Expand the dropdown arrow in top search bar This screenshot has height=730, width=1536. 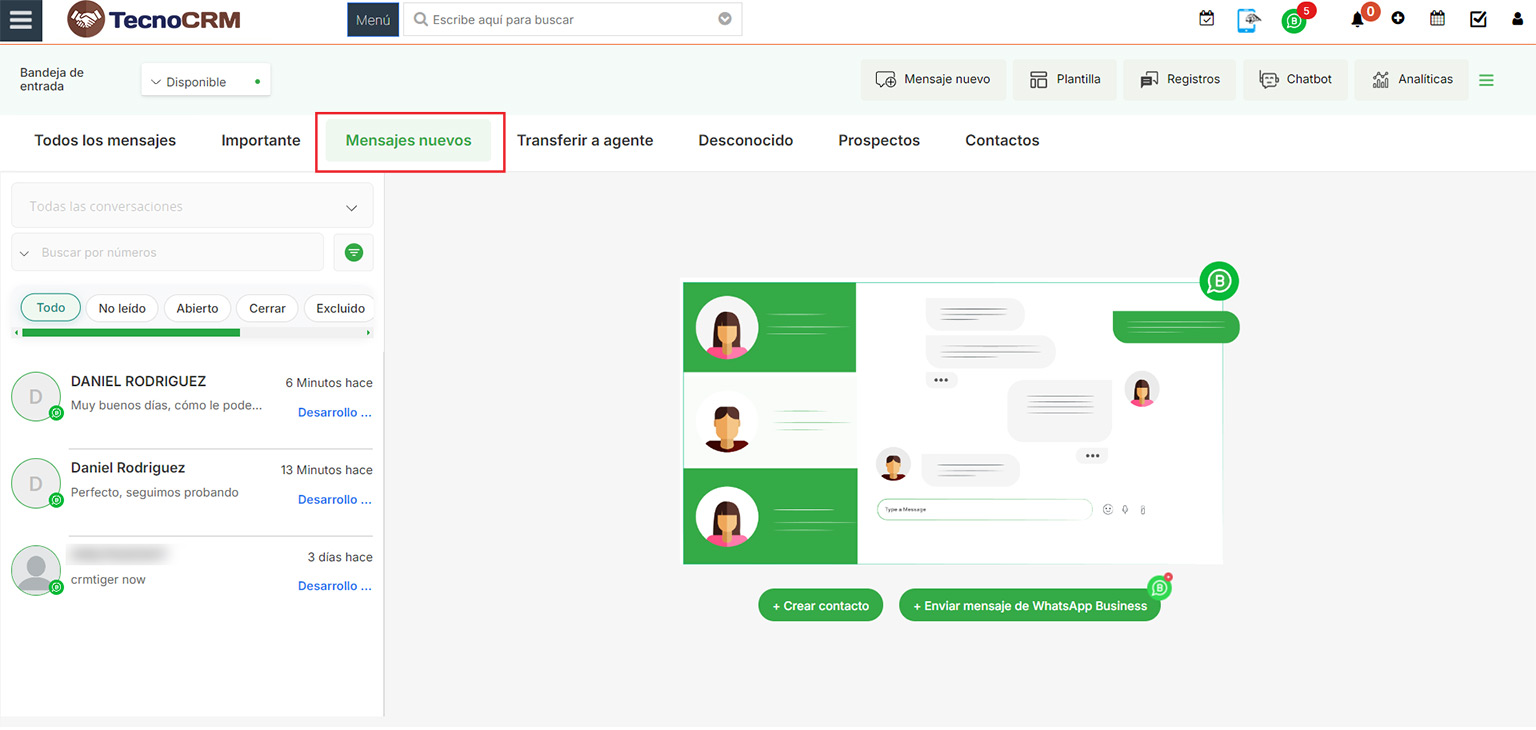click(725, 19)
